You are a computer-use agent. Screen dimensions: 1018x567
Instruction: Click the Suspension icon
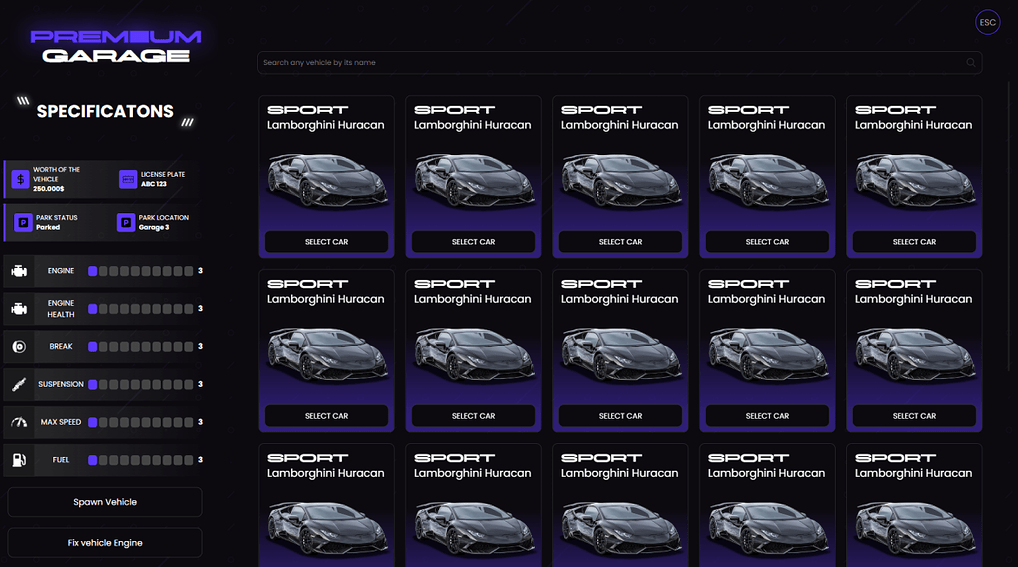tap(18, 384)
